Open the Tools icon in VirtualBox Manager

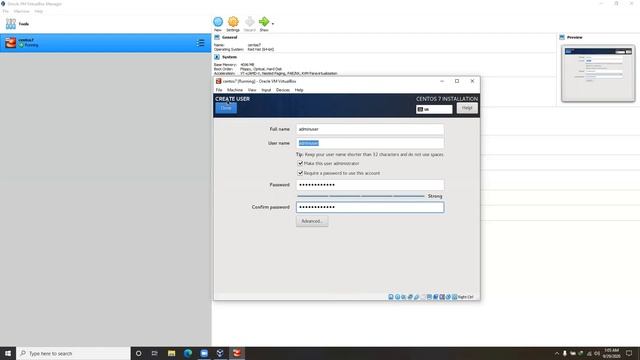pos(11,24)
